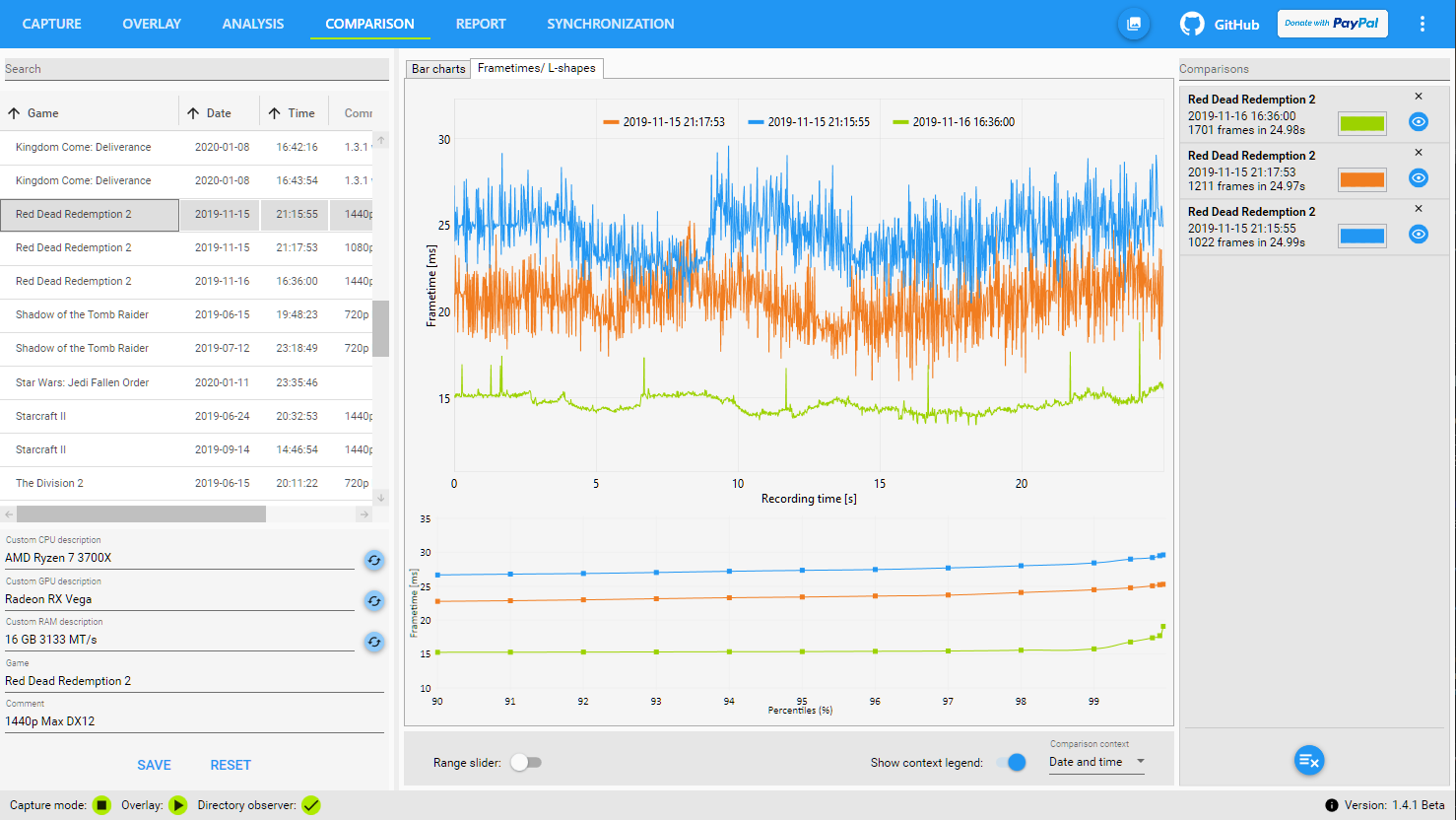This screenshot has height=820, width=1456.
Task: Select Red Dead Redemption 2 16:36:00 record
Action: click(186, 281)
